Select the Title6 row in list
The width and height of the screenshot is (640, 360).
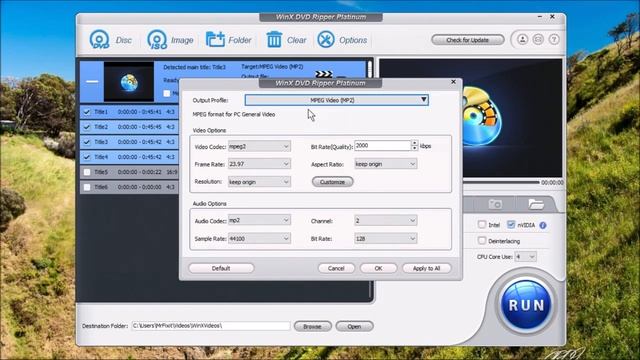[129, 187]
